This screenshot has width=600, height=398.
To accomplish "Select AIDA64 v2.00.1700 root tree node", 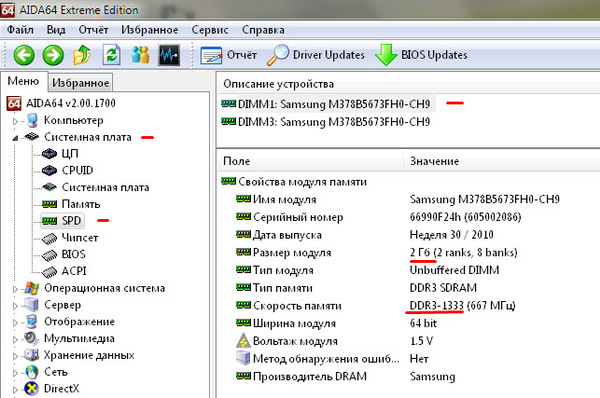I will point(61,103).
